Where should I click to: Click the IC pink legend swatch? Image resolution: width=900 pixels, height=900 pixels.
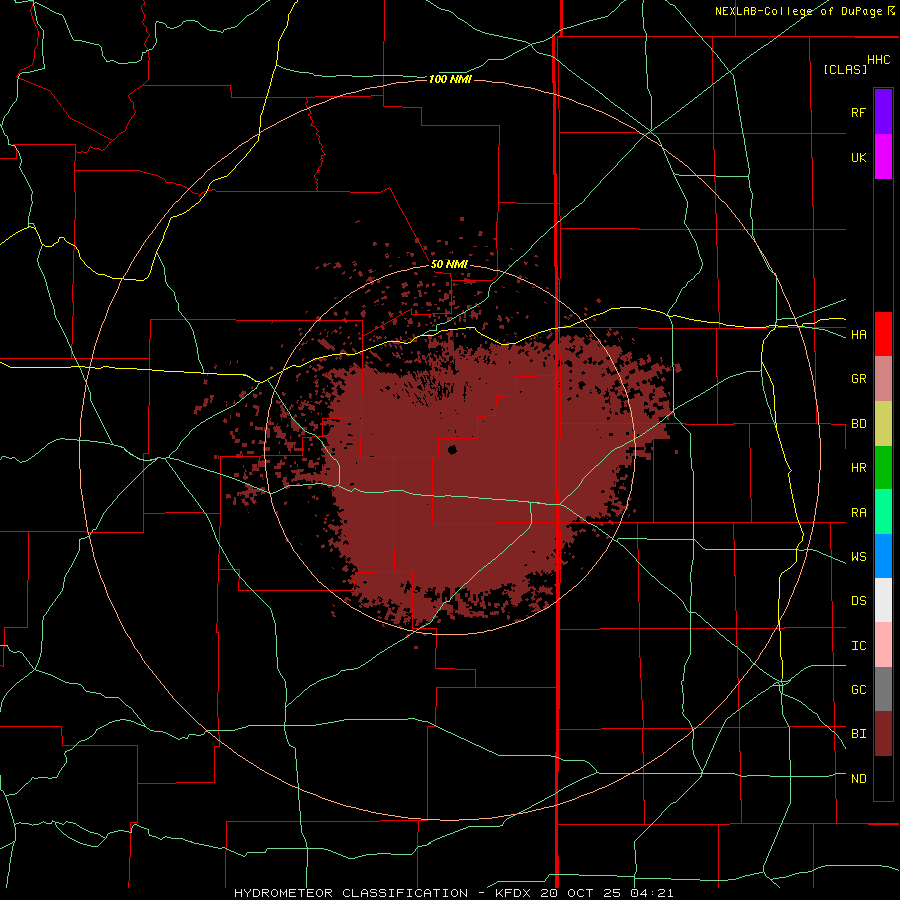[x=883, y=645]
